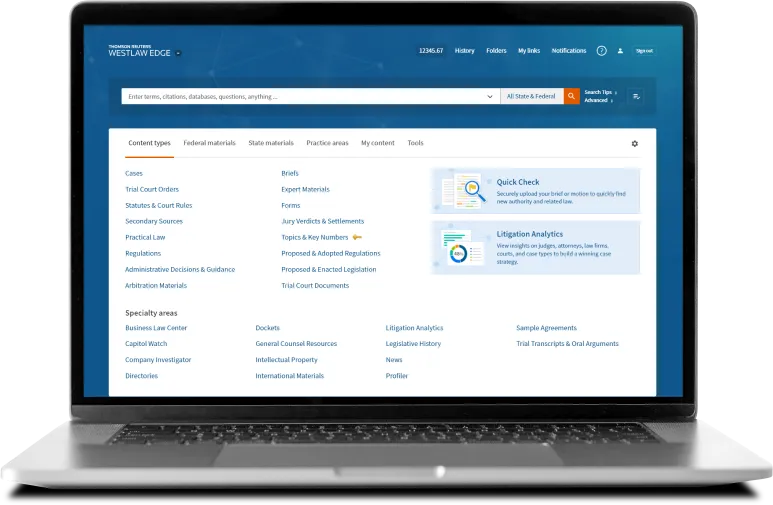Click the Sign out button
The height and width of the screenshot is (505, 773).
tap(644, 51)
